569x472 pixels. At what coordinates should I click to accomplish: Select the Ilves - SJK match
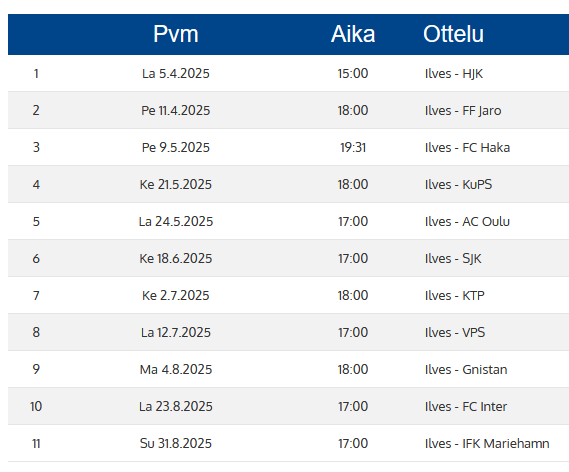click(x=453, y=259)
